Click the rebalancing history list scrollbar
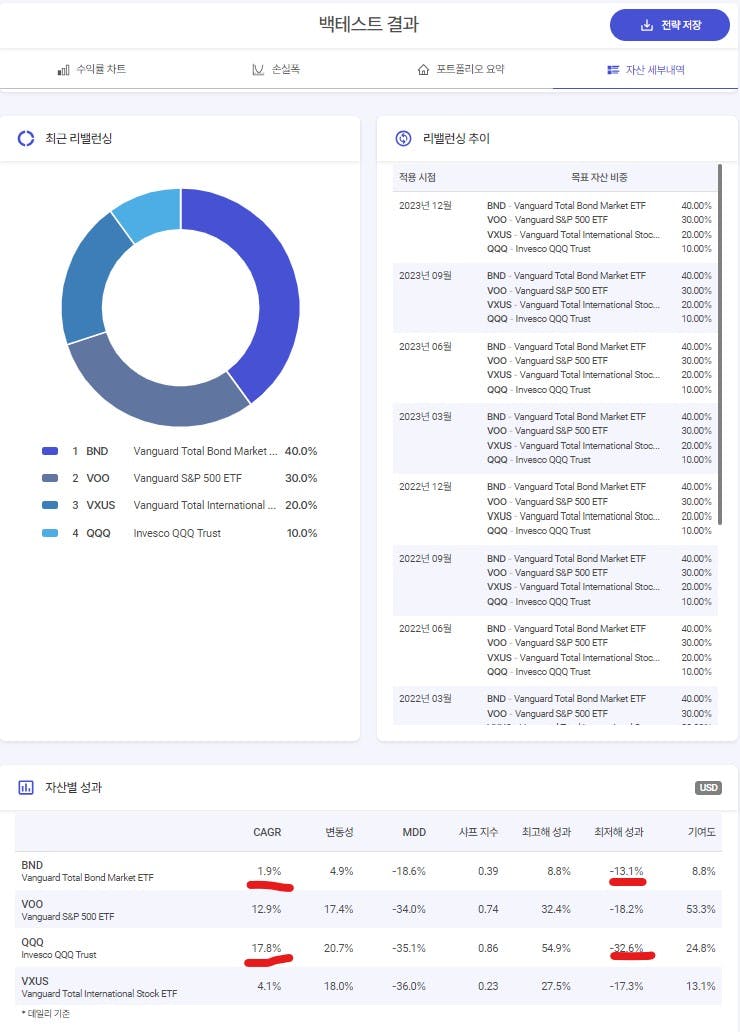 [720, 344]
